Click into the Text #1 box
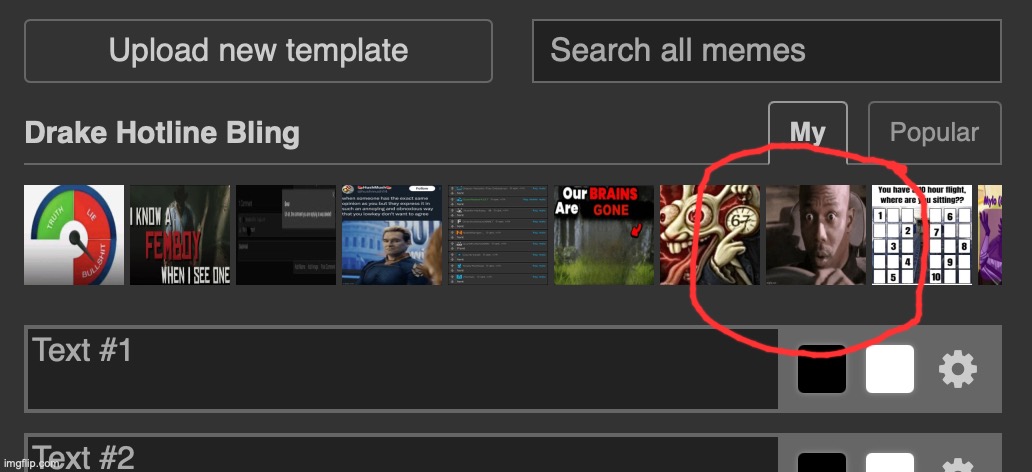The width and height of the screenshot is (1032, 472). [402, 370]
